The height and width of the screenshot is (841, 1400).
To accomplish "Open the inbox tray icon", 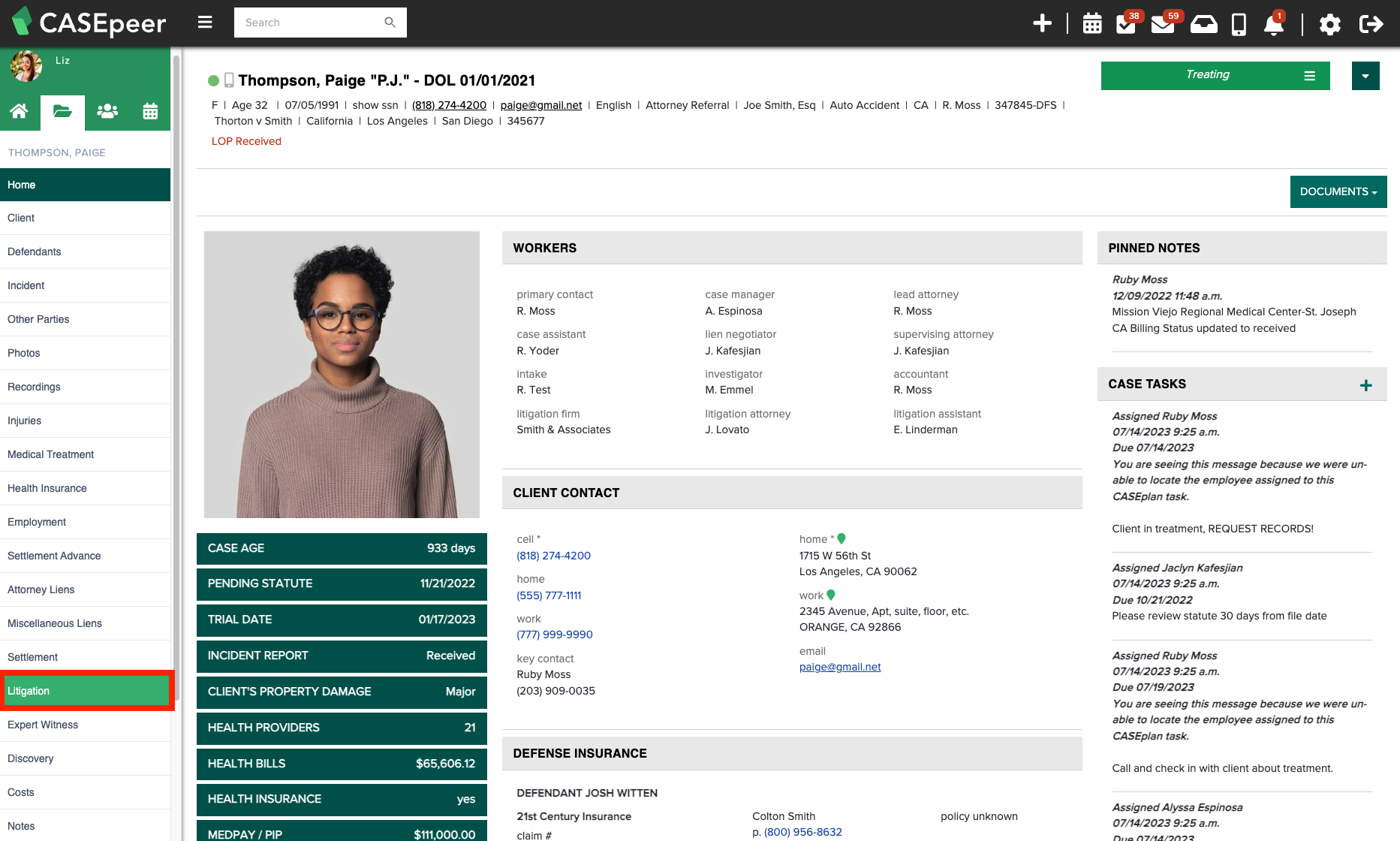I will [x=1204, y=24].
